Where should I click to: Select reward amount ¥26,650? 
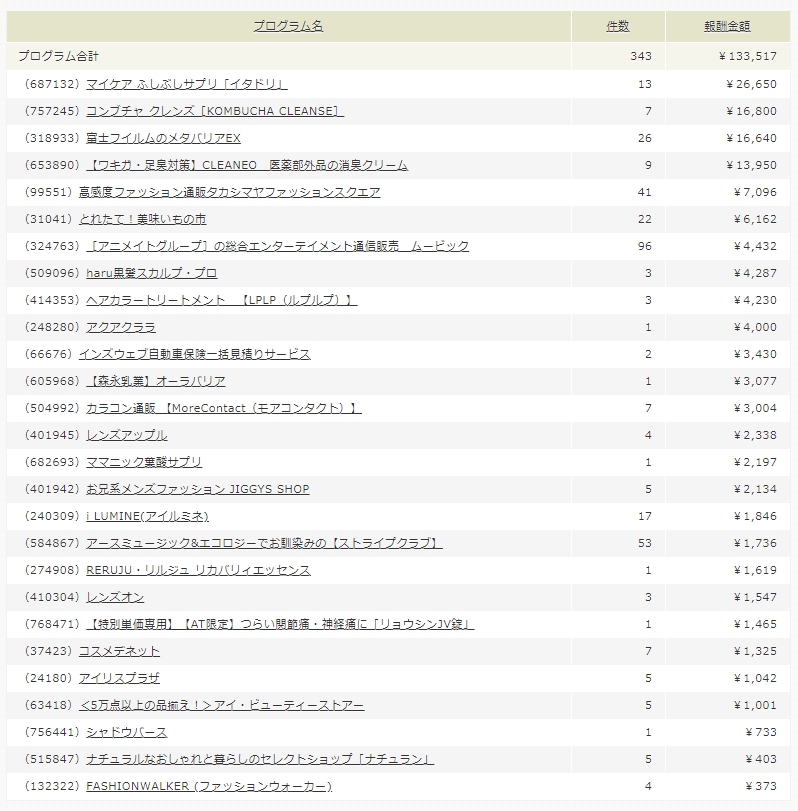coord(751,84)
